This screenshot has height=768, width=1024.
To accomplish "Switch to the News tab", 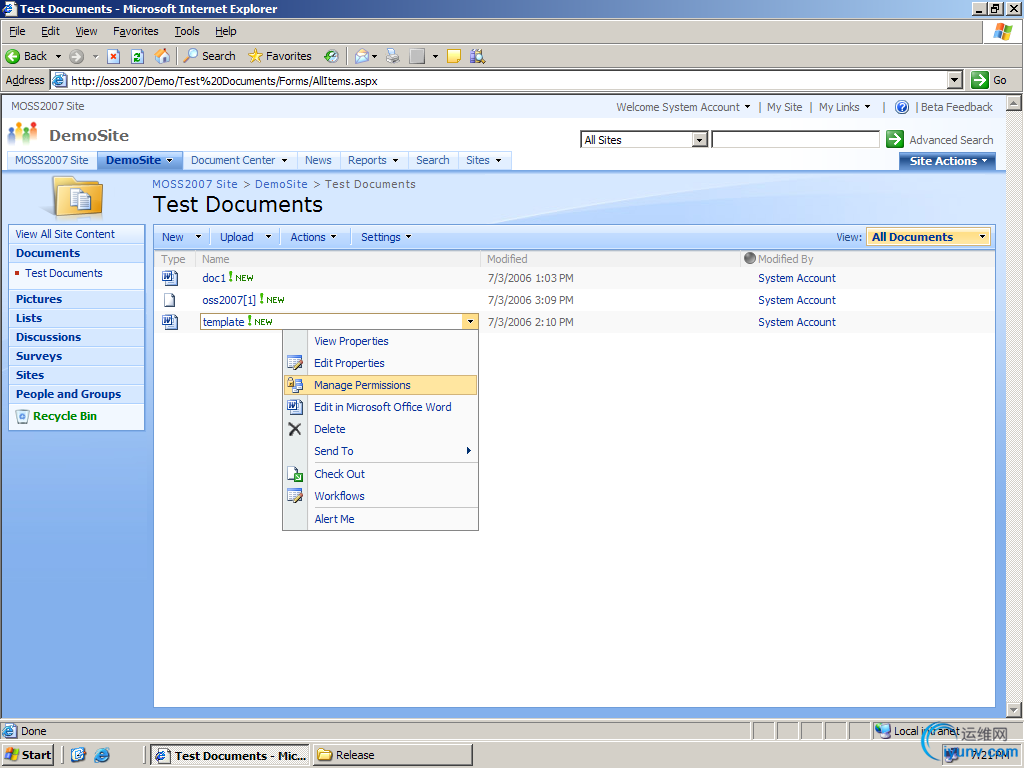I will (x=318, y=161).
